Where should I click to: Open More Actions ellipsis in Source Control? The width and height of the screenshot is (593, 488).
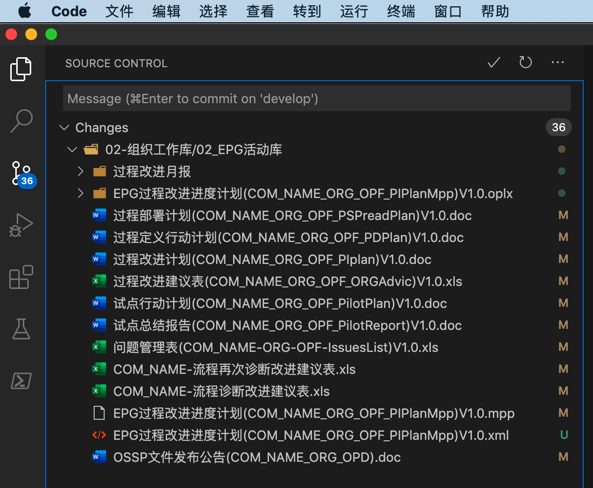click(x=557, y=62)
